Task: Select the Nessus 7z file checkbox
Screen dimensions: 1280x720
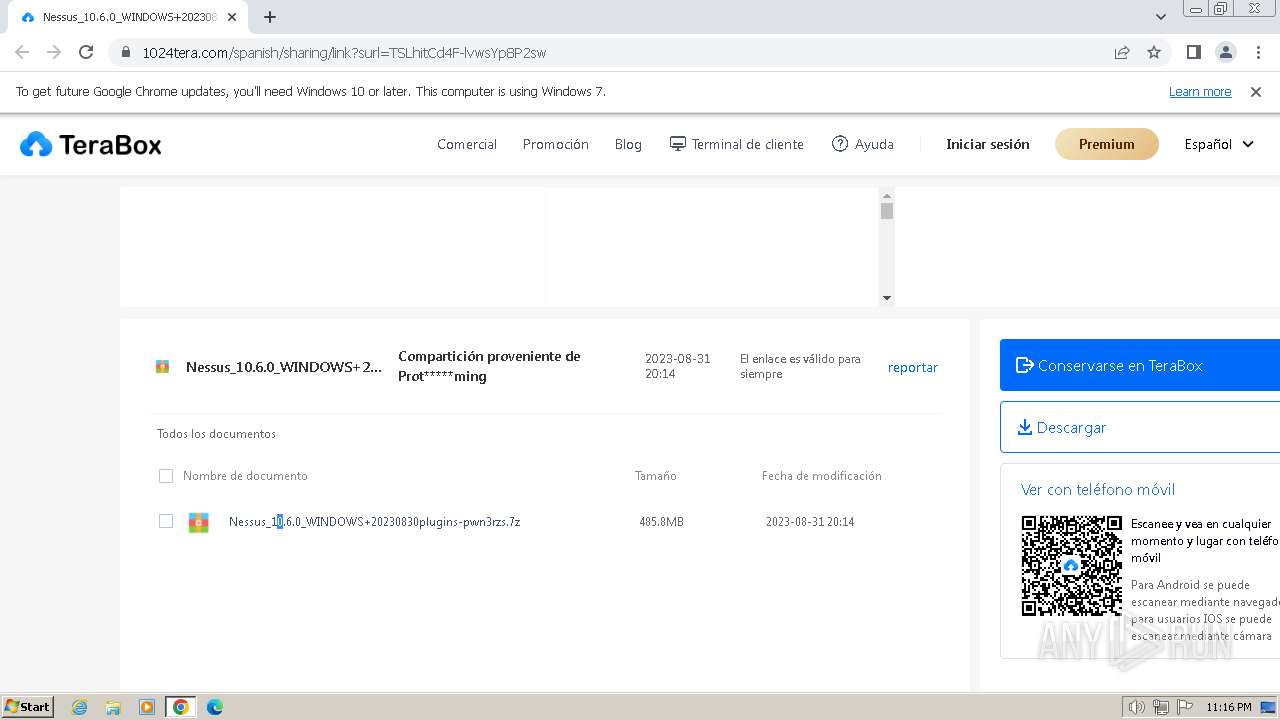Action: point(166,521)
